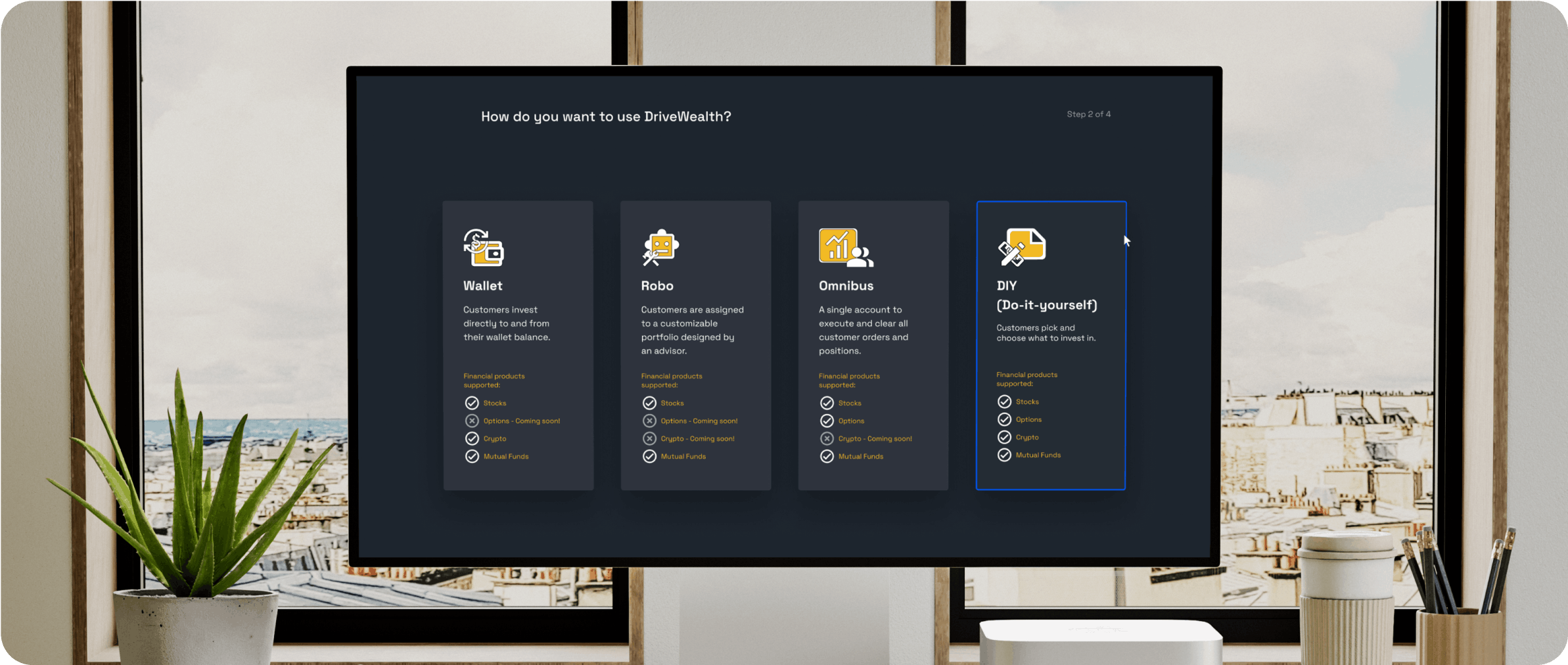This screenshot has width=1568, height=665.
Task: Click Stocks checkmark icon in Wallet card
Action: 472,403
